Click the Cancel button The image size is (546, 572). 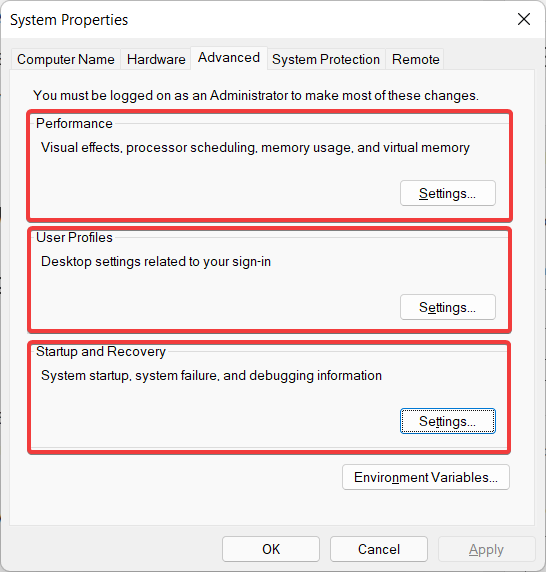pos(379,549)
